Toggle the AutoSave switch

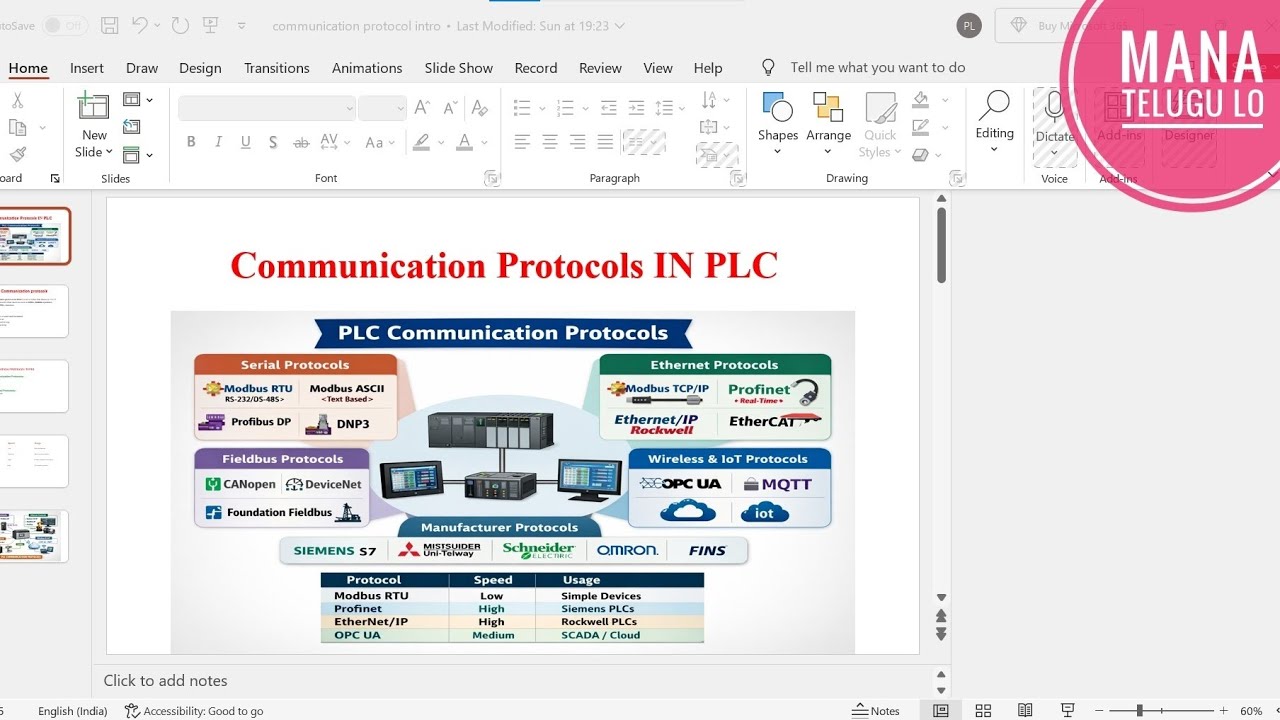click(x=65, y=25)
